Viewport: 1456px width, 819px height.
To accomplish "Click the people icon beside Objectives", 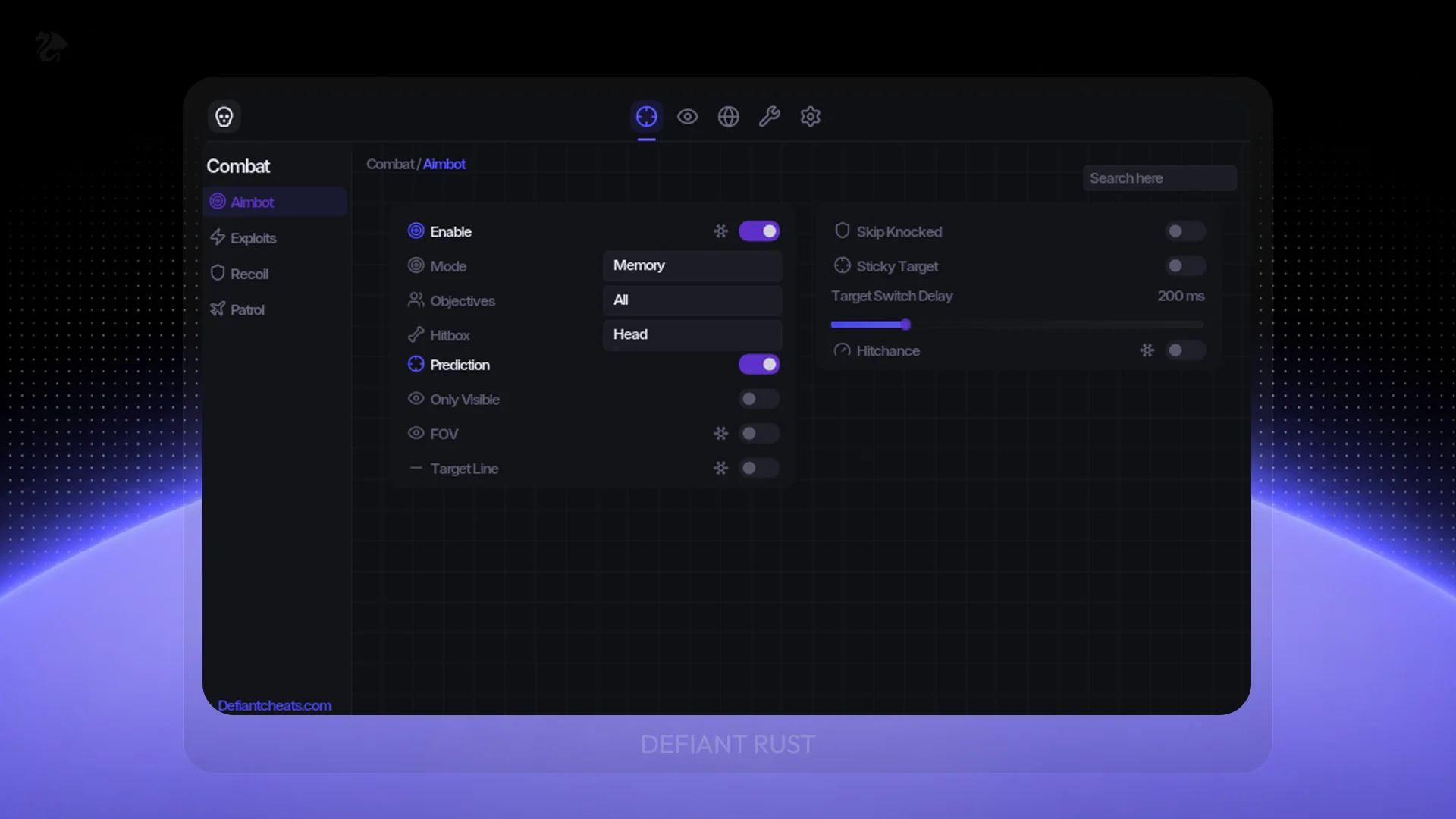I will click(x=416, y=300).
